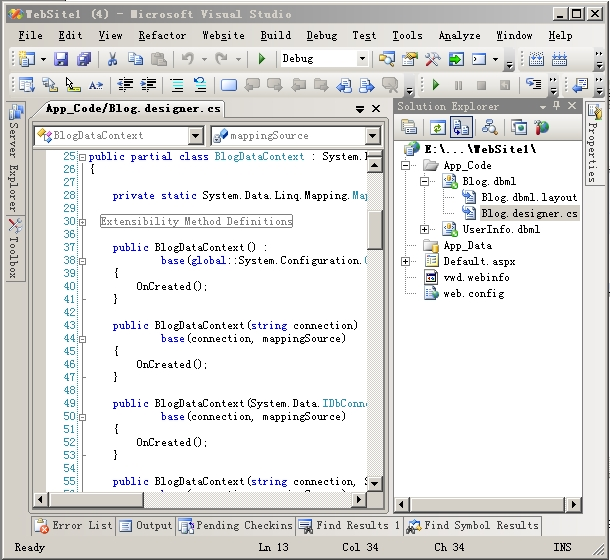Image resolution: width=610 pixels, height=560 pixels.
Task: Select the App_Code/Blog.designer.cs document tab
Action: point(133,109)
